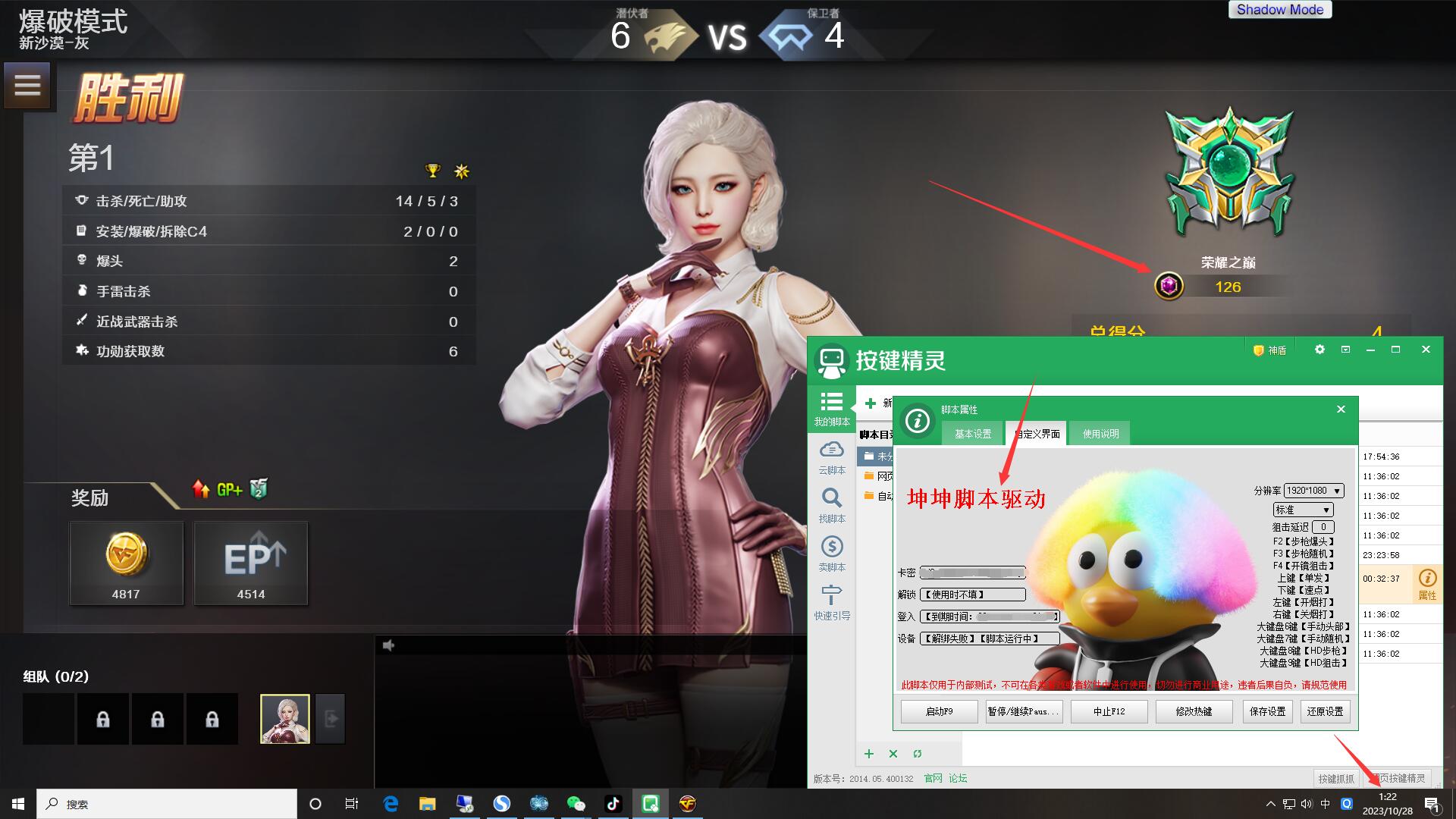Open the 标准 mode dropdown
Screen dimensions: 1456x819
(x=1303, y=510)
